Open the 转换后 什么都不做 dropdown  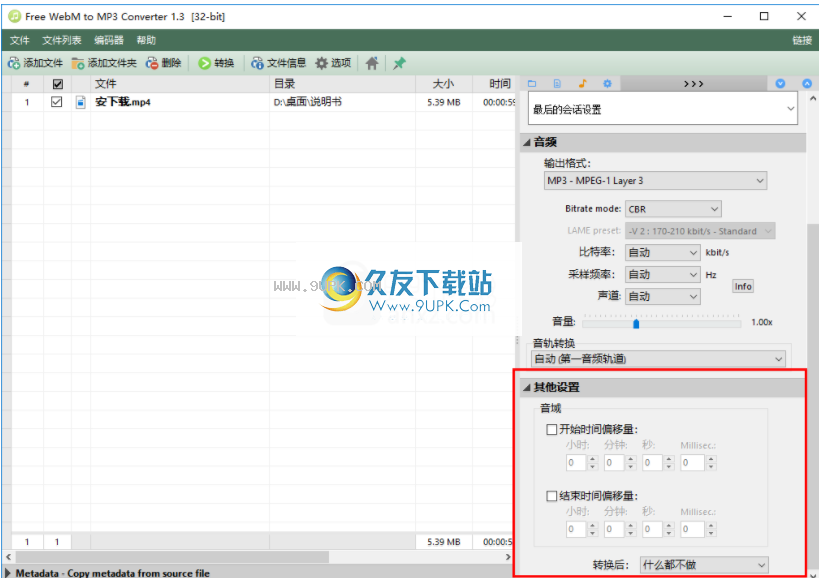tap(704, 564)
